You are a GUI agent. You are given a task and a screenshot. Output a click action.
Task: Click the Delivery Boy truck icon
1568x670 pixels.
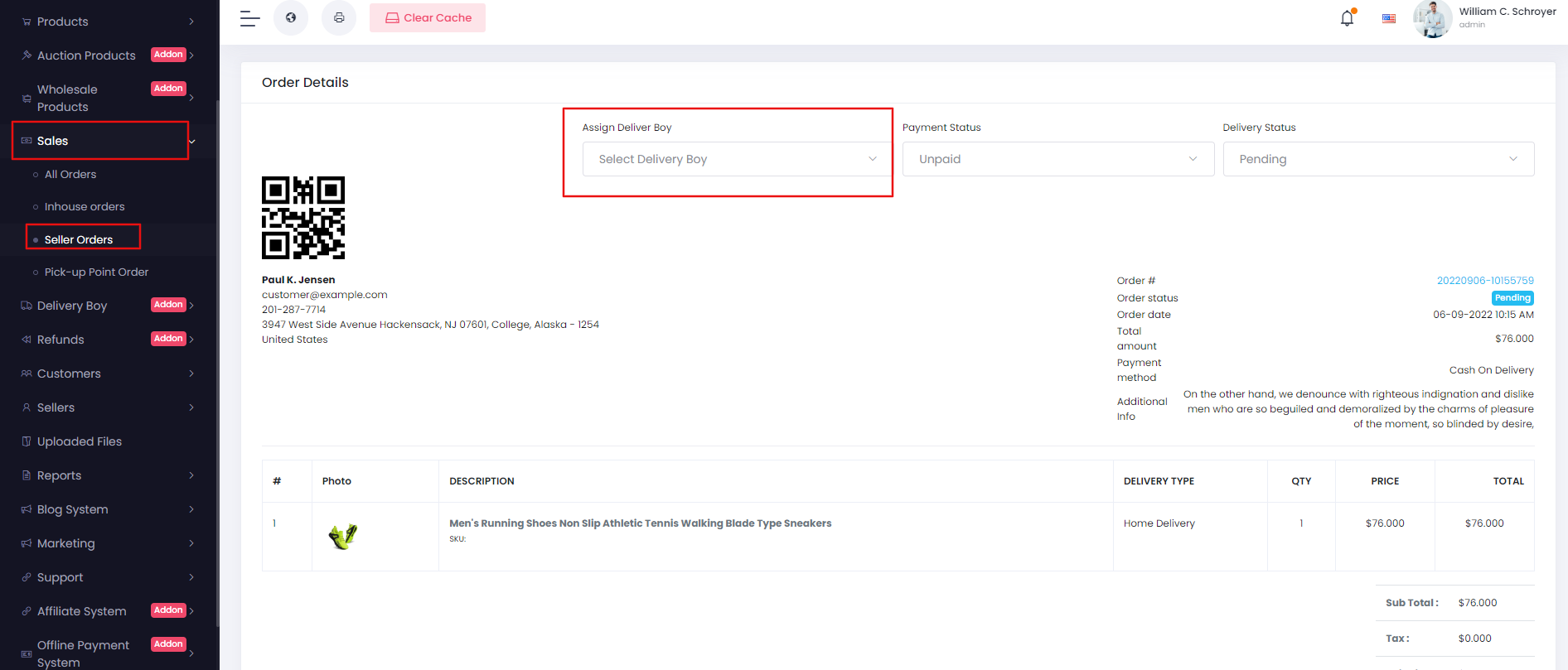click(x=27, y=306)
